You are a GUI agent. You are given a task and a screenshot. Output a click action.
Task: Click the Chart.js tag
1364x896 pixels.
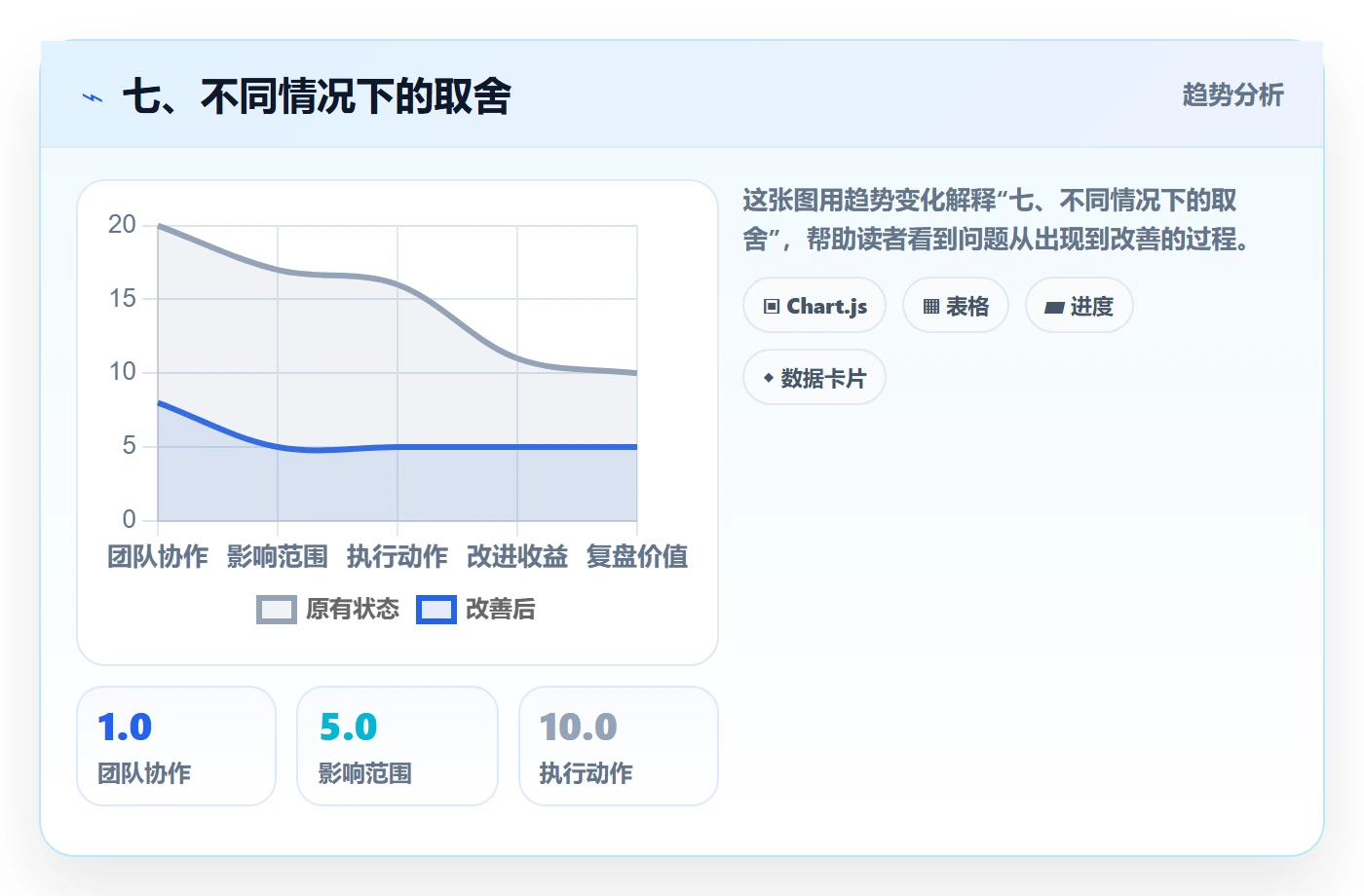(815, 306)
